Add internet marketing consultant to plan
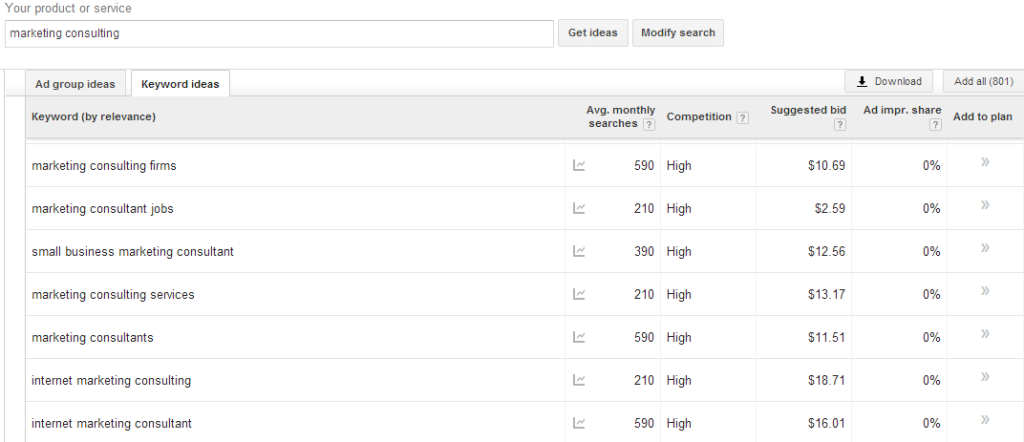 point(985,420)
